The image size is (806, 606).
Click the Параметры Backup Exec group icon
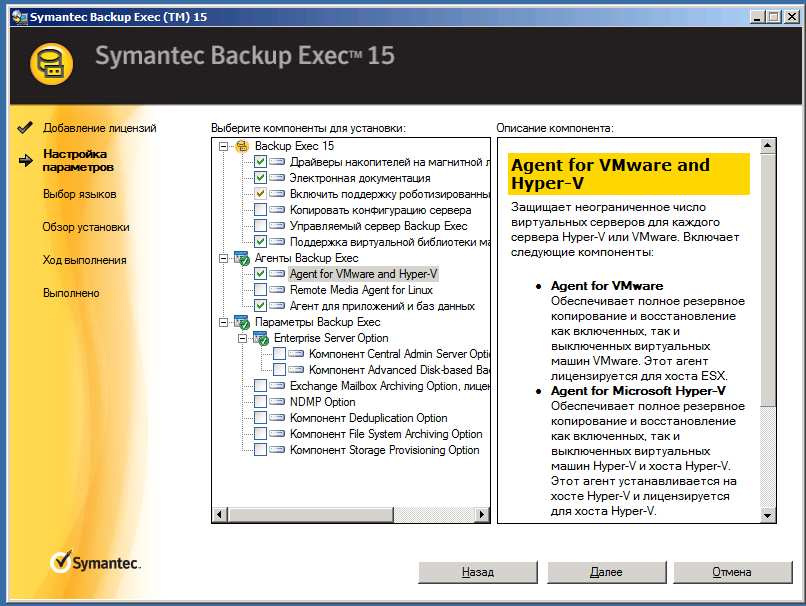pos(242,322)
